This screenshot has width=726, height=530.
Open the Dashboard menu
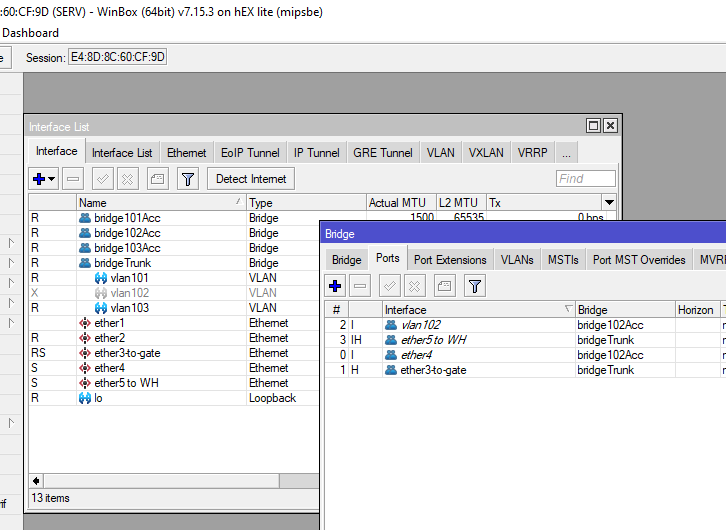[31, 33]
